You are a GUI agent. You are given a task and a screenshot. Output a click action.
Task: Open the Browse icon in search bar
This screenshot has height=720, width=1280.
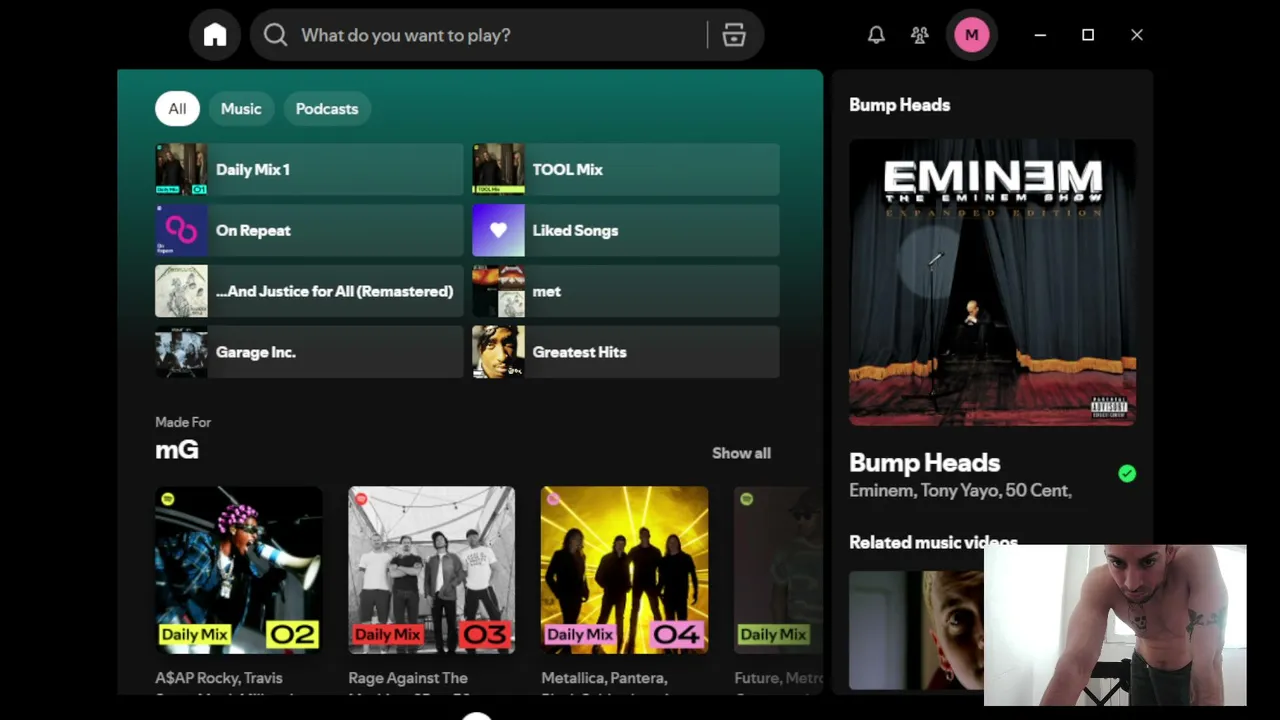734,35
